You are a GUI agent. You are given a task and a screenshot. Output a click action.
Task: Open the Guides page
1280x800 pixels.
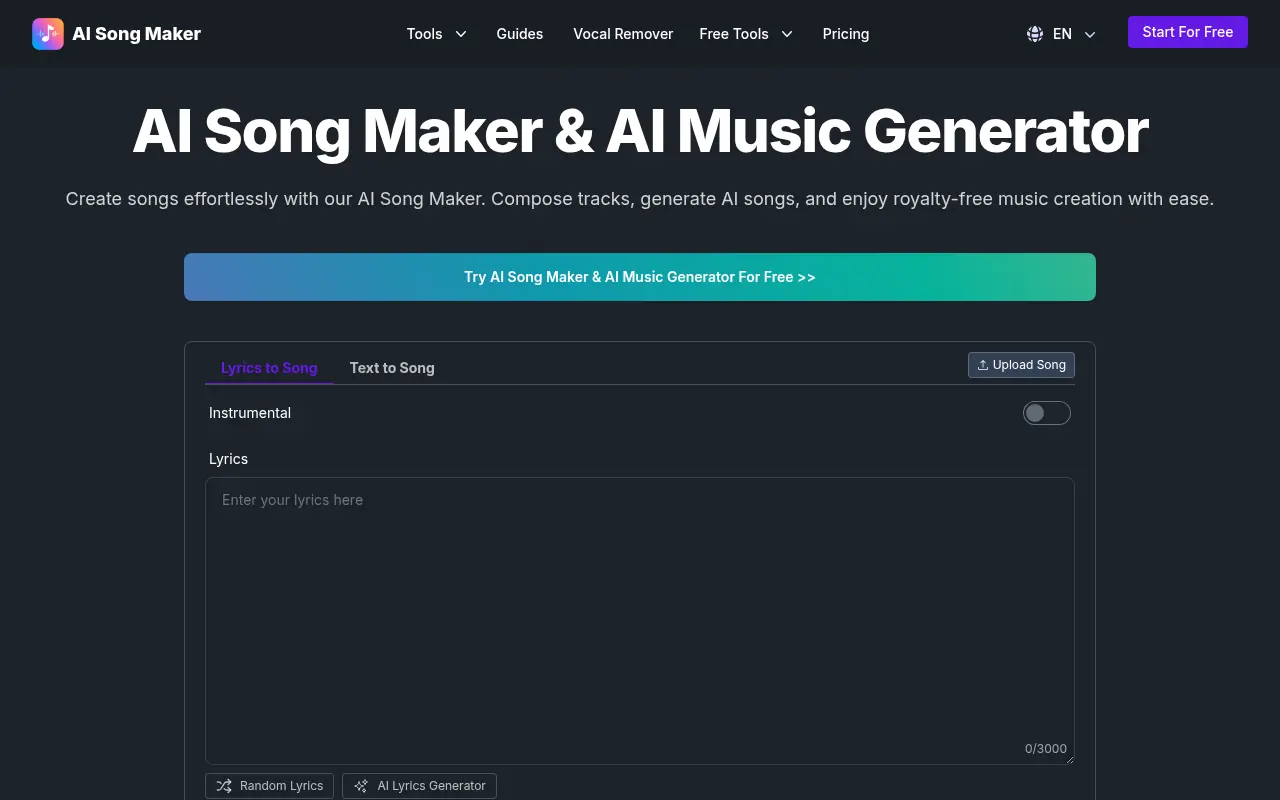(x=519, y=33)
